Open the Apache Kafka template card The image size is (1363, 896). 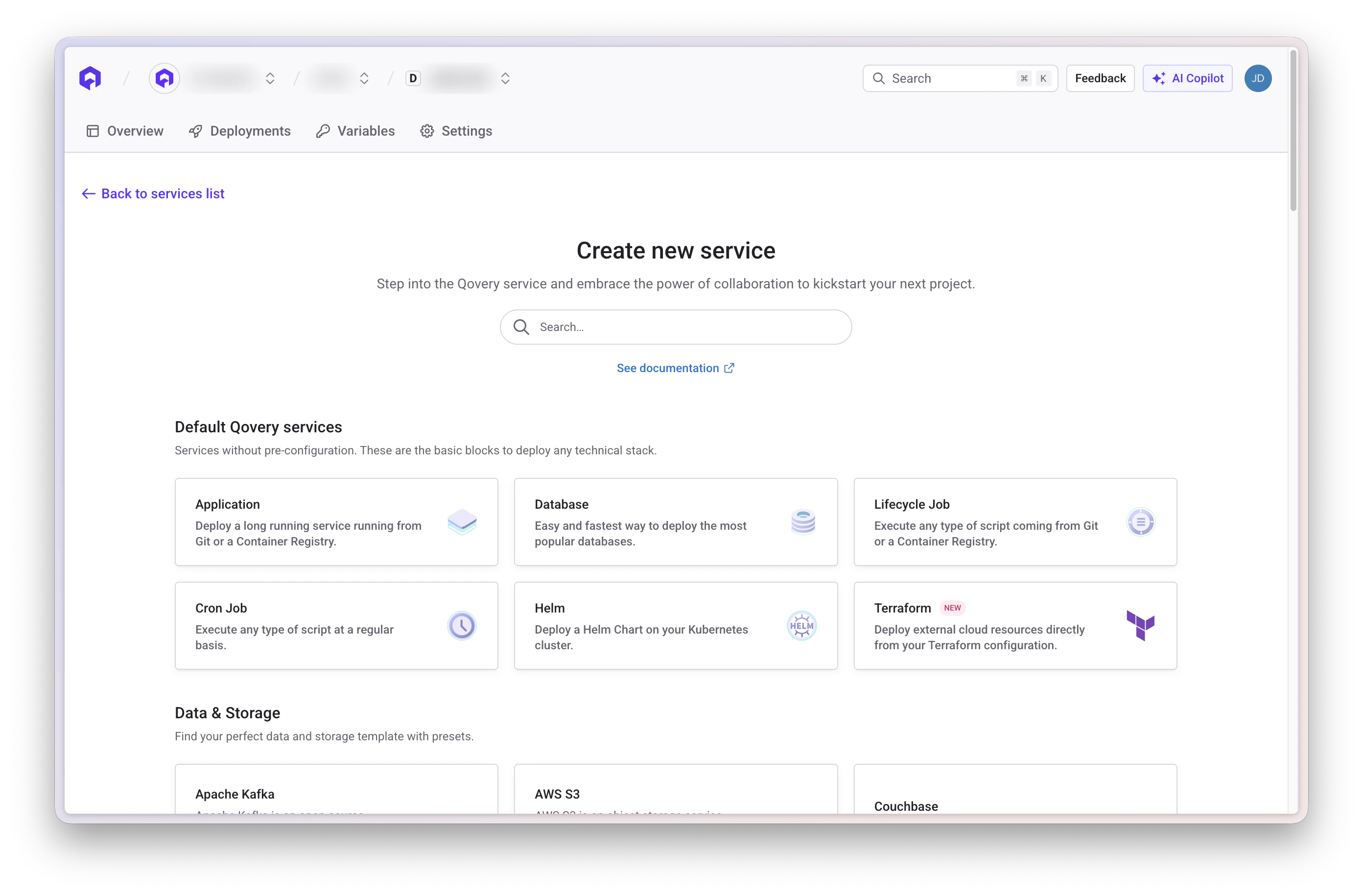click(337, 789)
